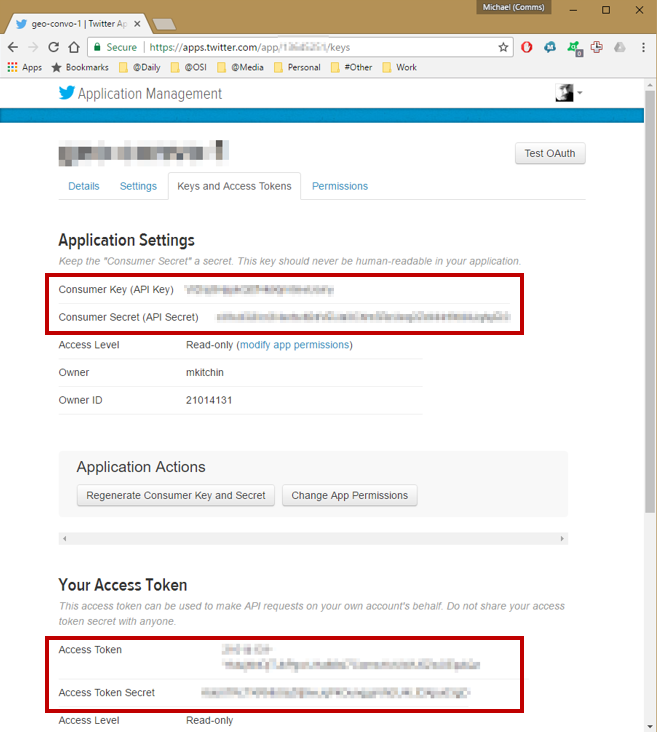
Task: Click the Access Token Secret label
Action: 106,693
